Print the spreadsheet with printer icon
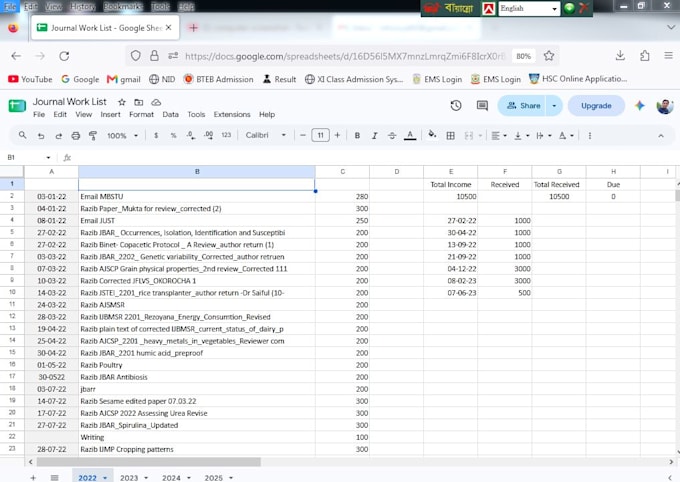The image size is (680, 482). point(75,136)
